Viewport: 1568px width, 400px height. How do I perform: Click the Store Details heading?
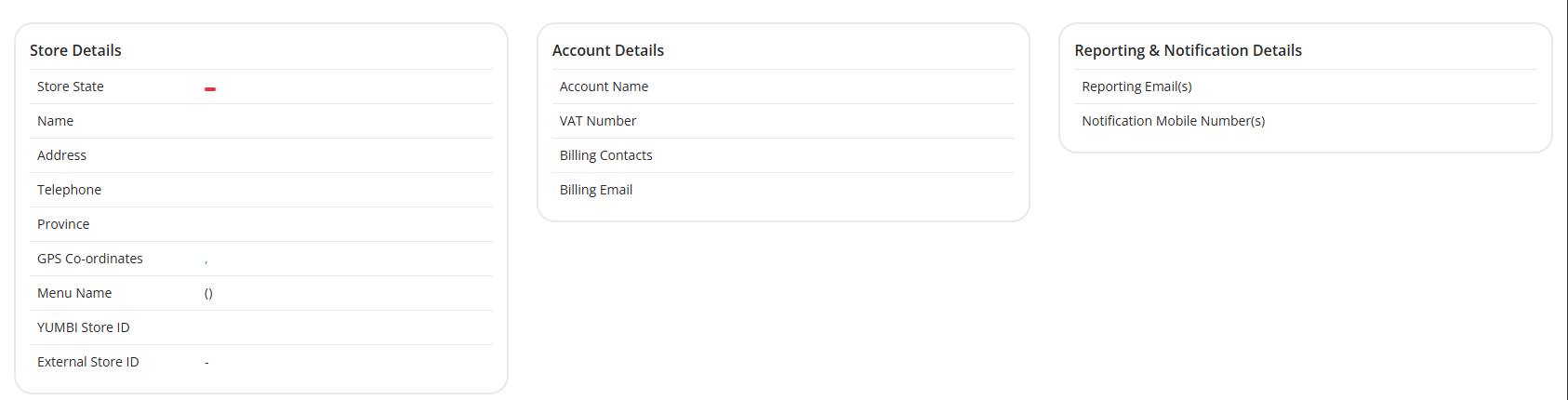(75, 50)
